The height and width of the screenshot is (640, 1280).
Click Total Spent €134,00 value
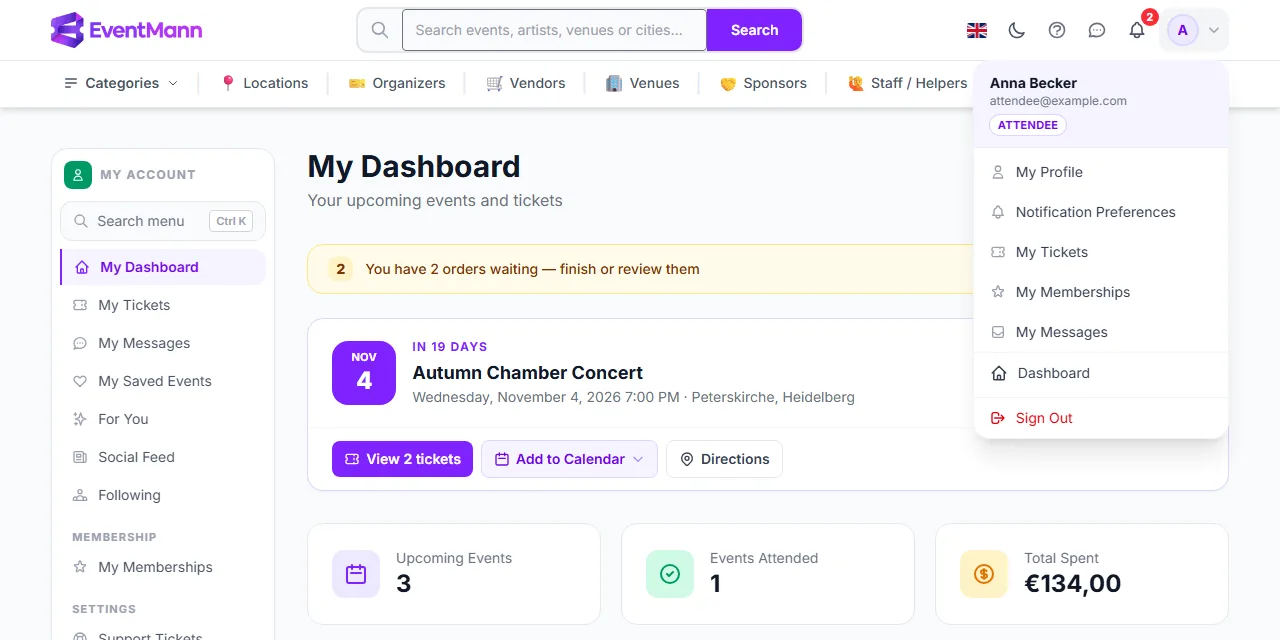coord(1072,583)
